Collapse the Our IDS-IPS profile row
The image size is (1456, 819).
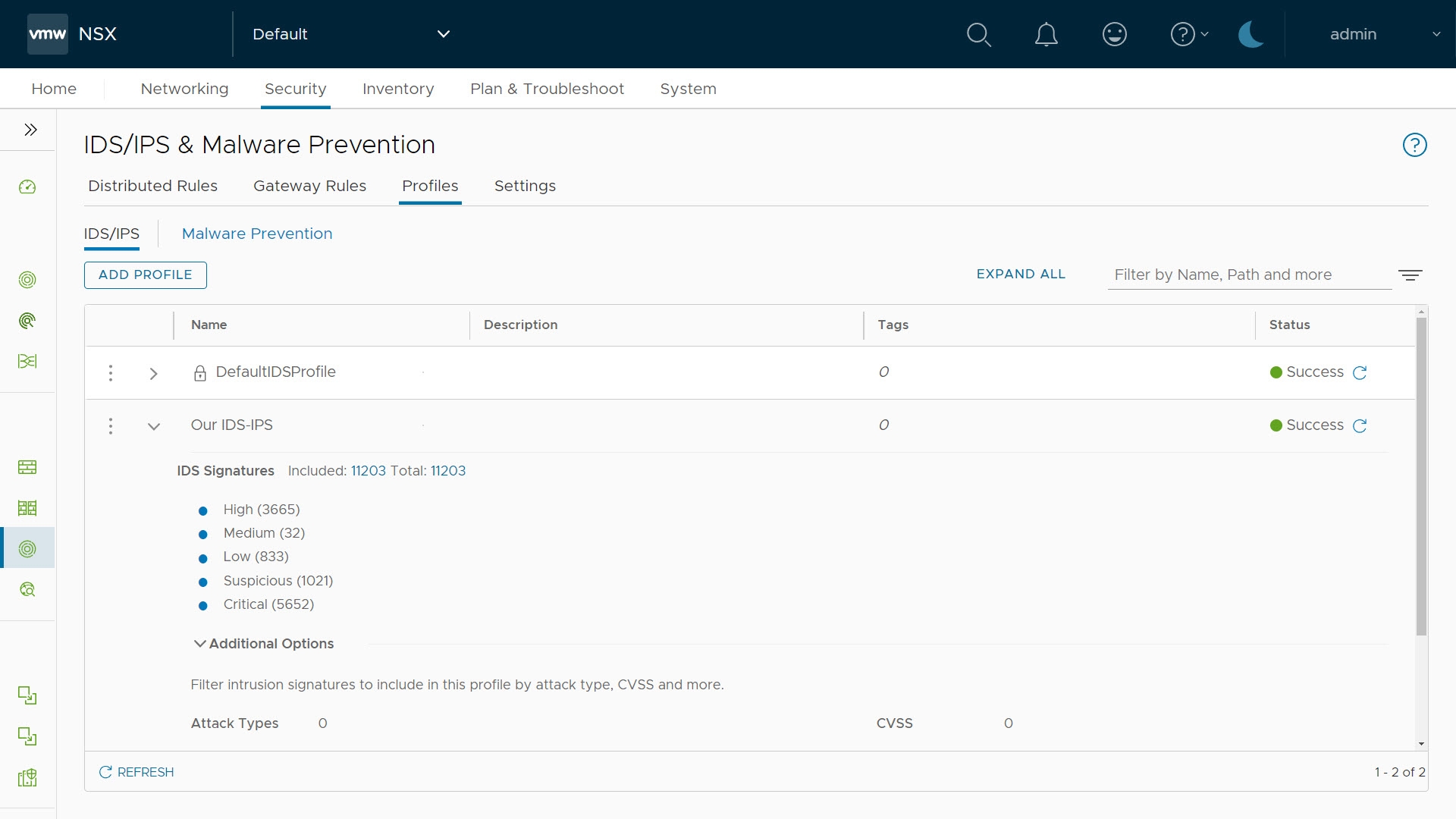153,426
